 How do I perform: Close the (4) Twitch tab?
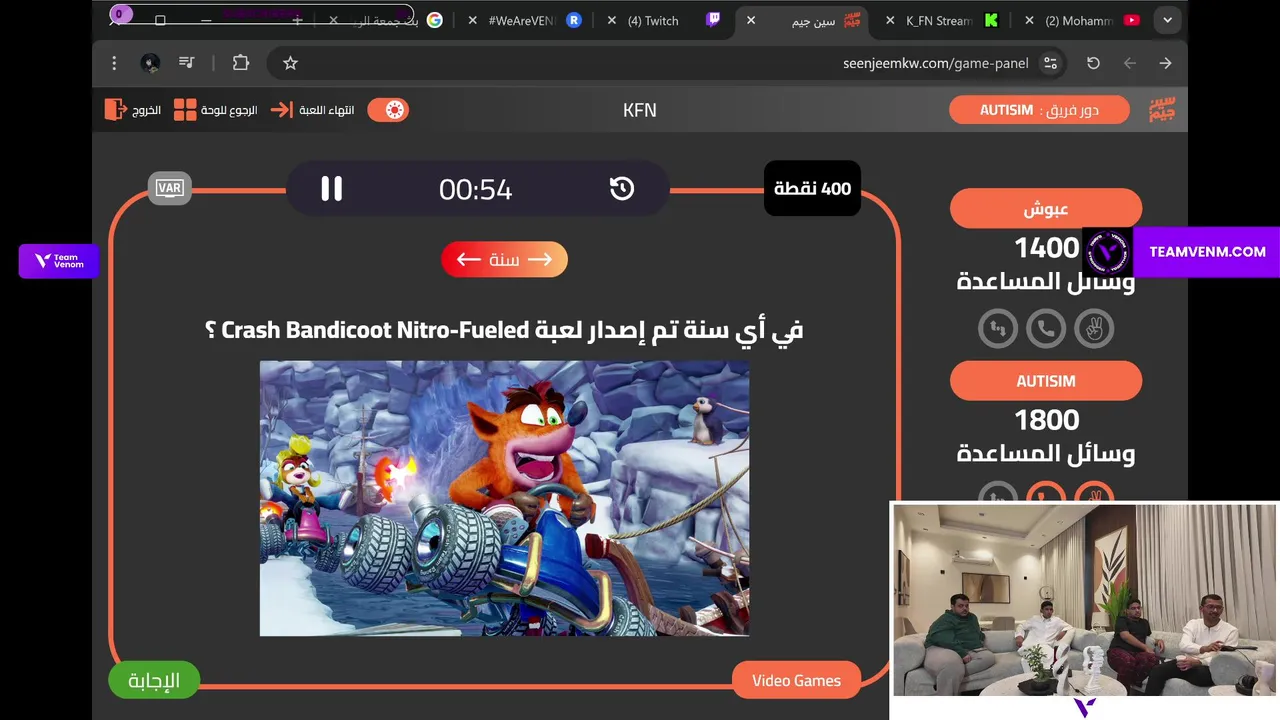[x=612, y=20]
